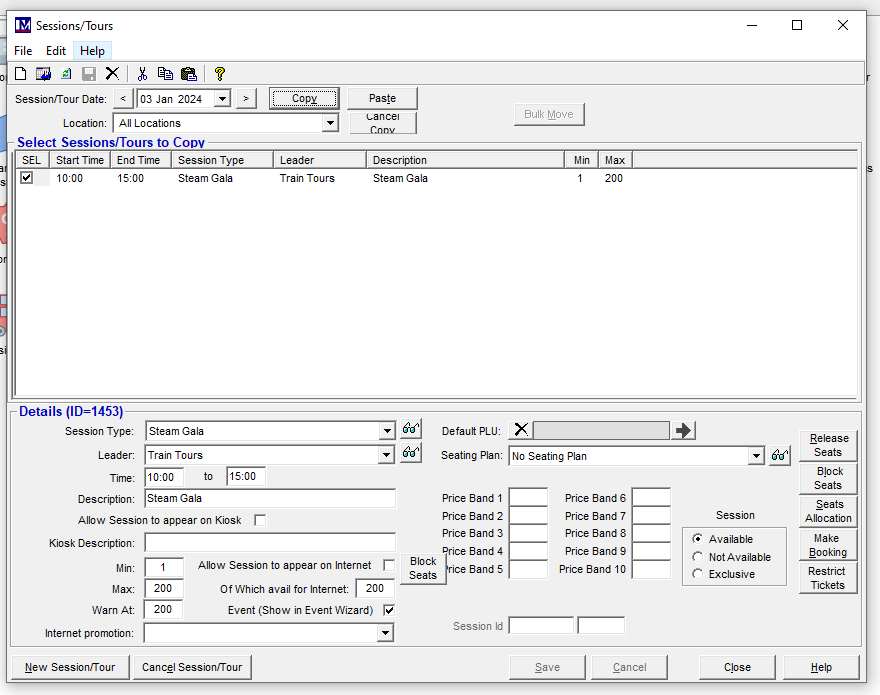Click the cut scissors toolbar icon
This screenshot has width=880, height=695.
coord(142,74)
